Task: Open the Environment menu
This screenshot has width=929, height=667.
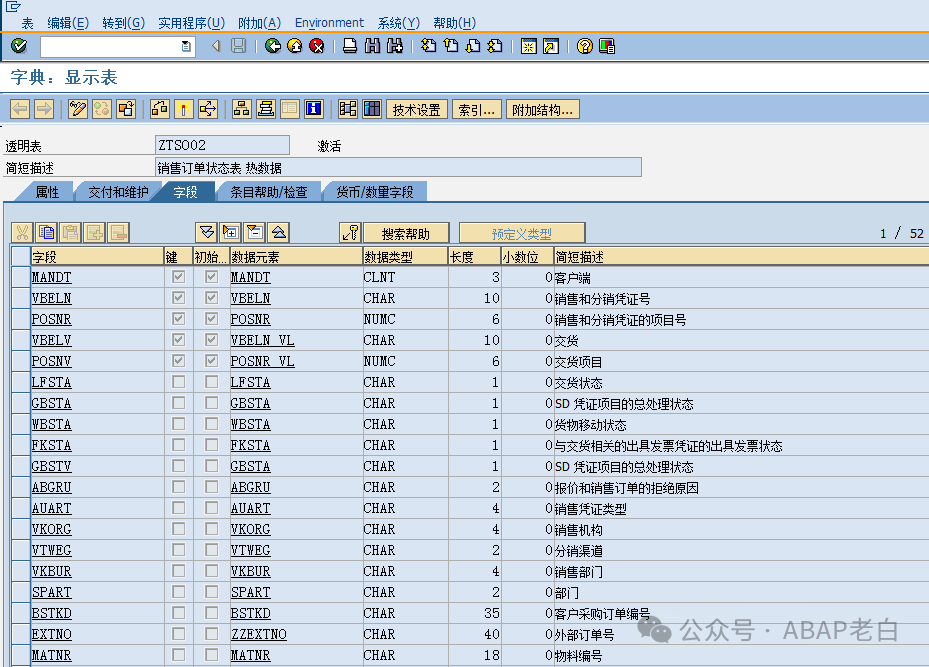Action: (329, 23)
